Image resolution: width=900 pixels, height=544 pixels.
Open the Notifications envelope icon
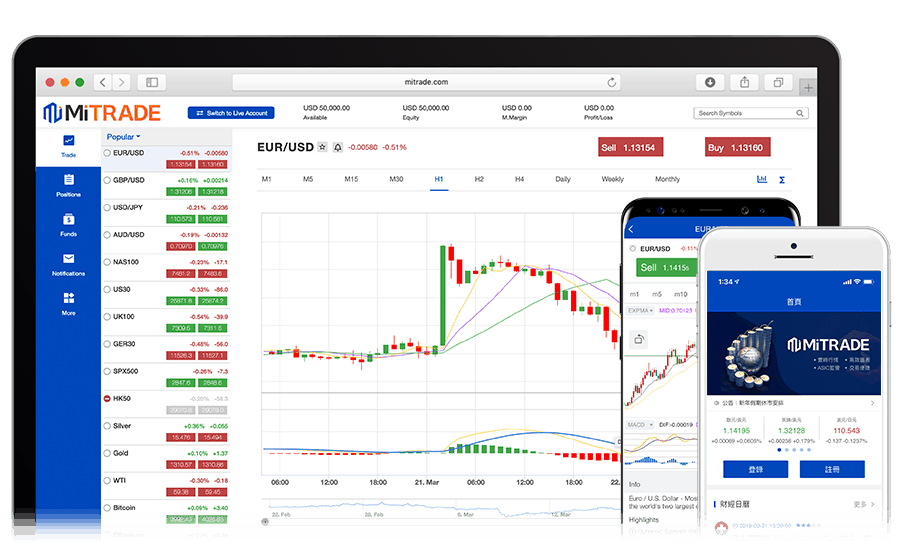[68, 259]
